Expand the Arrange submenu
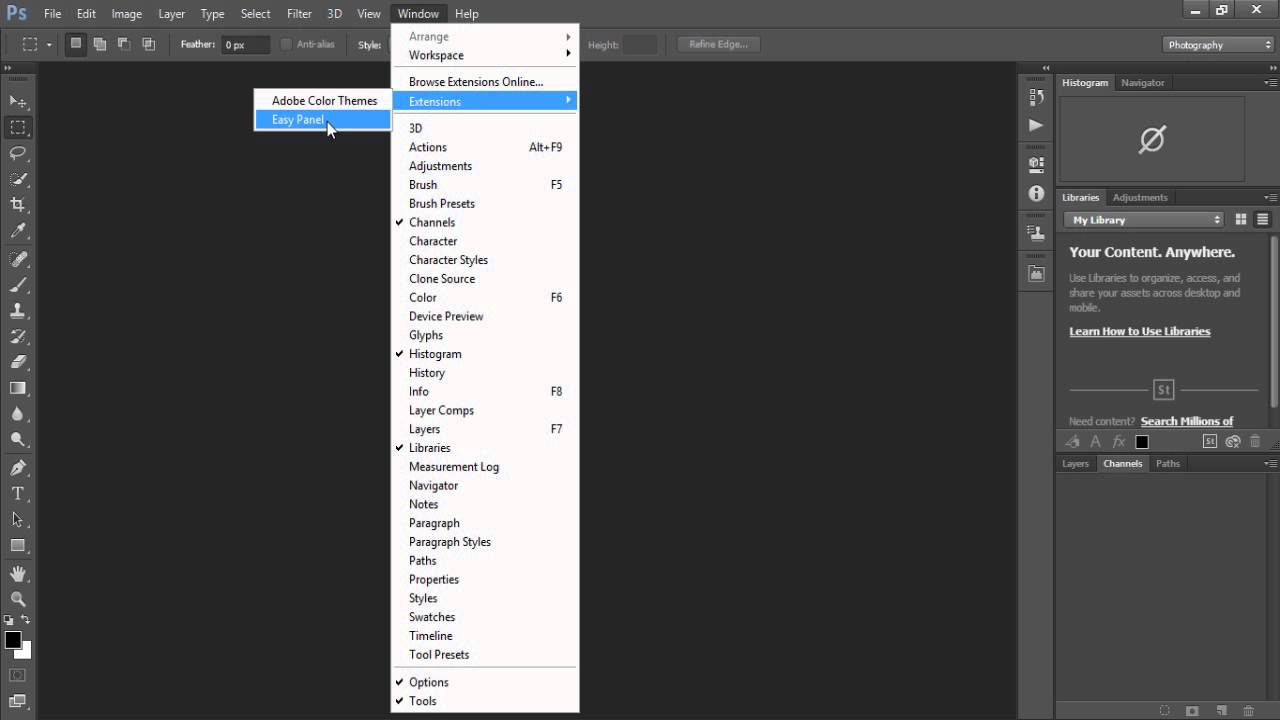This screenshot has width=1280, height=720. pyautogui.click(x=484, y=36)
